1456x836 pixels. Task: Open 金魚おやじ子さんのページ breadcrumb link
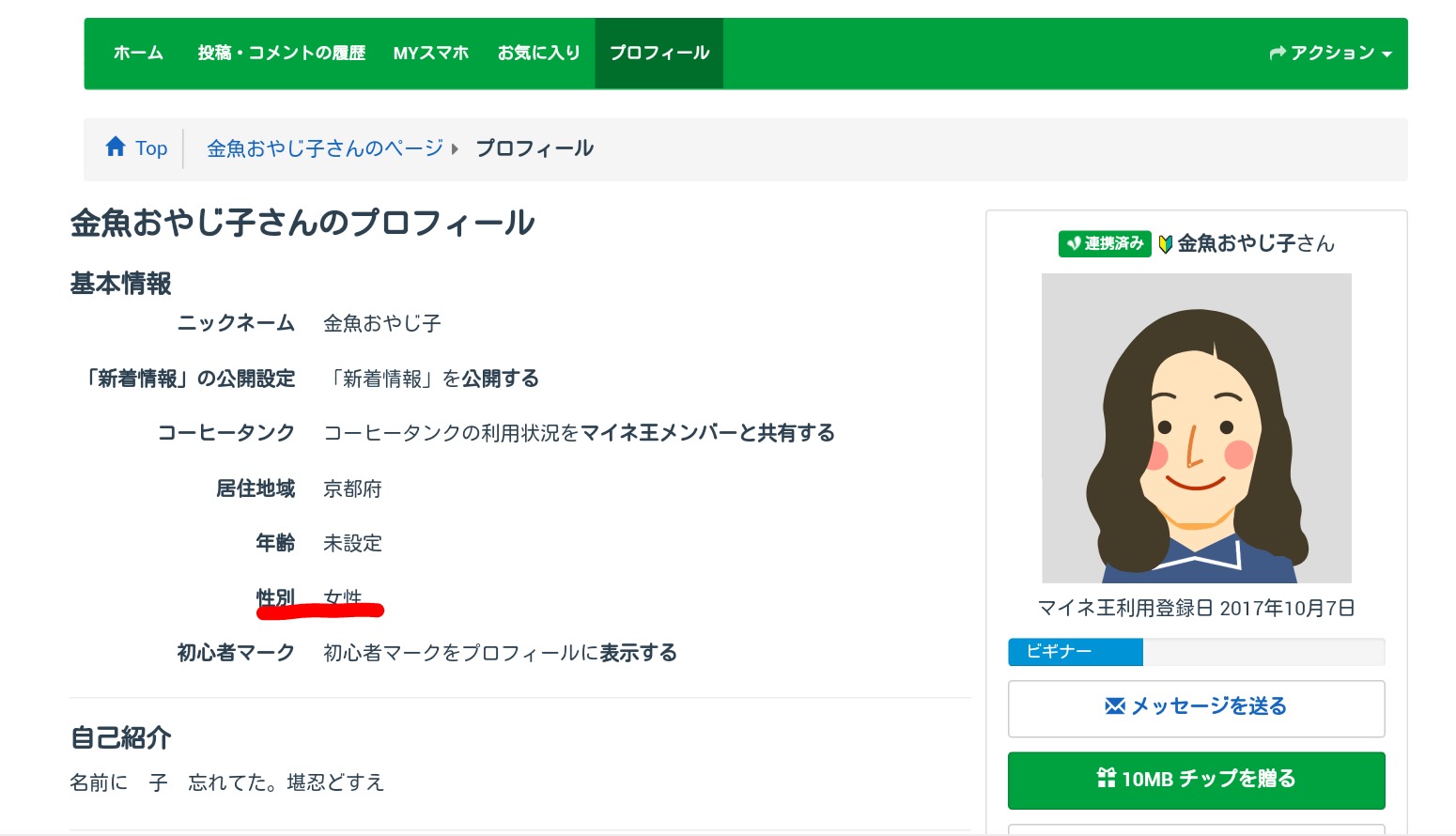point(325,148)
